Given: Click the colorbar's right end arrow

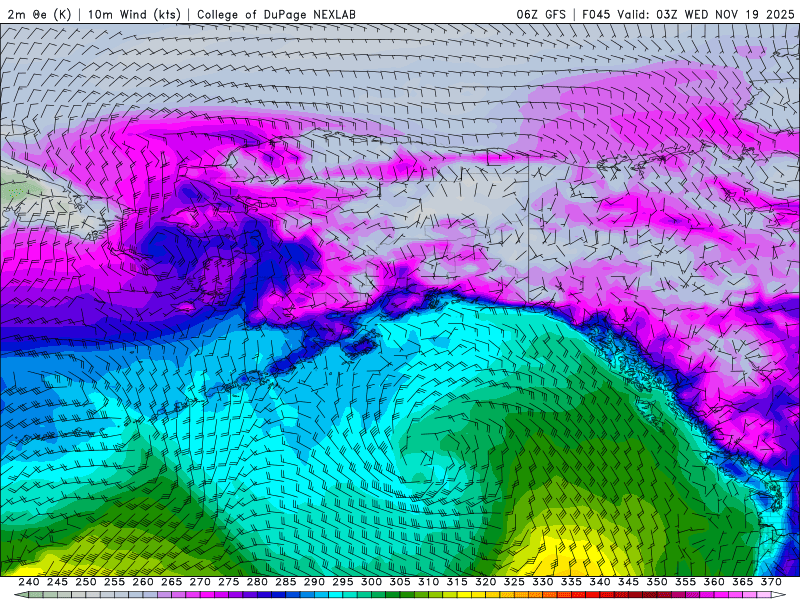Looking at the screenshot, I should [779, 595].
